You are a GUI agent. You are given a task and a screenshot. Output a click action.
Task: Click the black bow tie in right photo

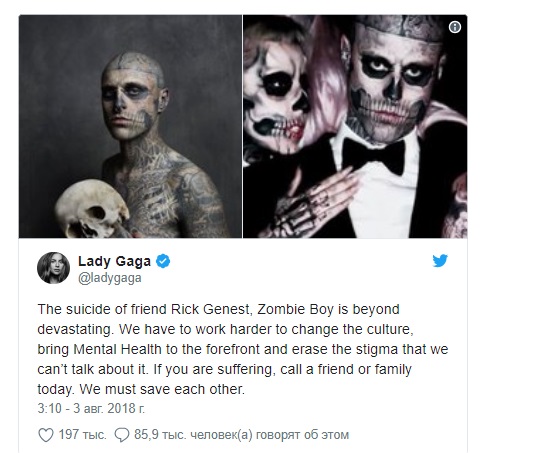pos(373,156)
